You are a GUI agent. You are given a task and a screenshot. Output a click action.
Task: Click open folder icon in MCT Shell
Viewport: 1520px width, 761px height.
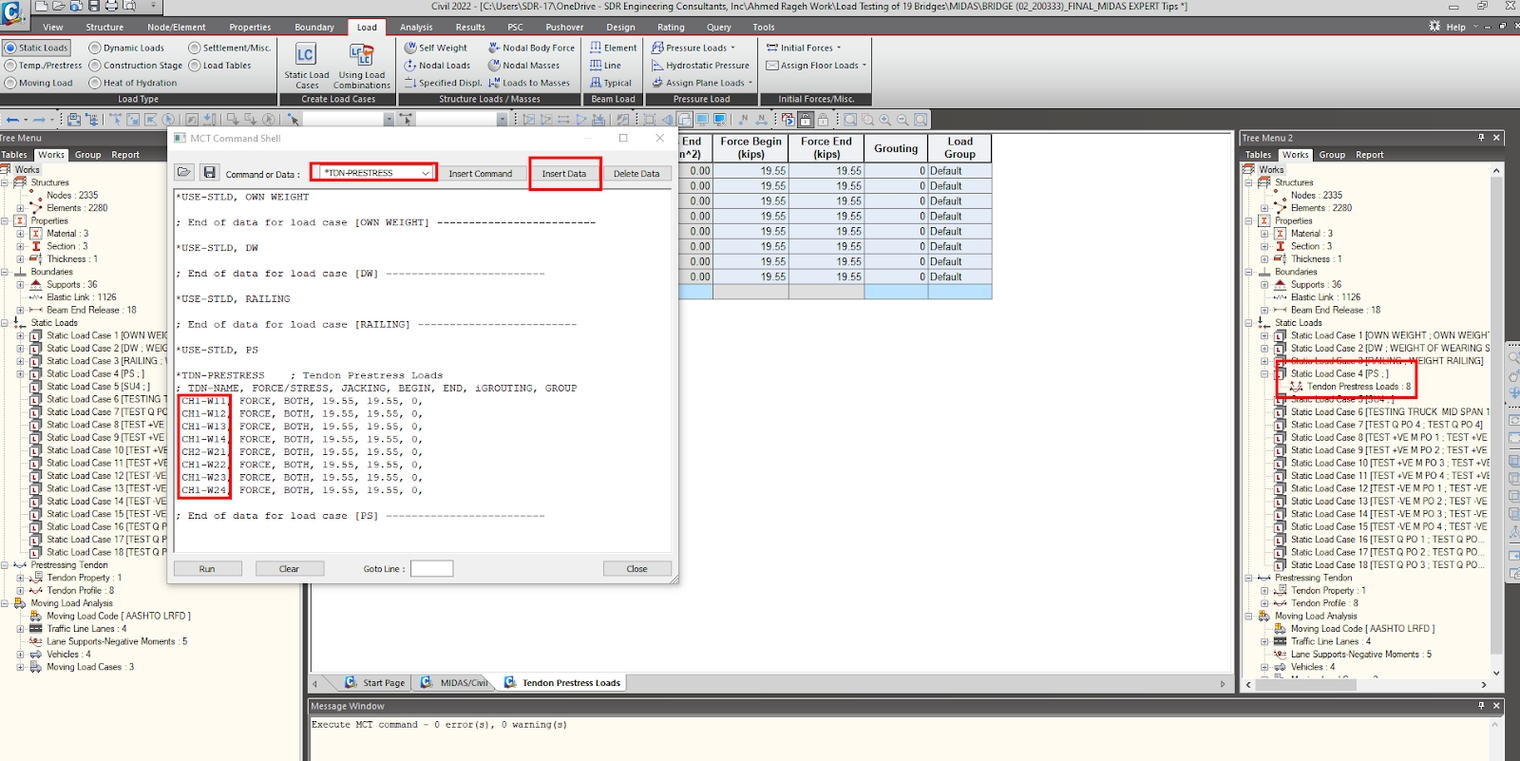click(184, 173)
